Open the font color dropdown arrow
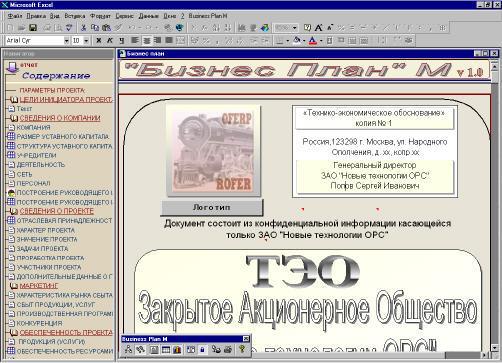 coord(321,41)
